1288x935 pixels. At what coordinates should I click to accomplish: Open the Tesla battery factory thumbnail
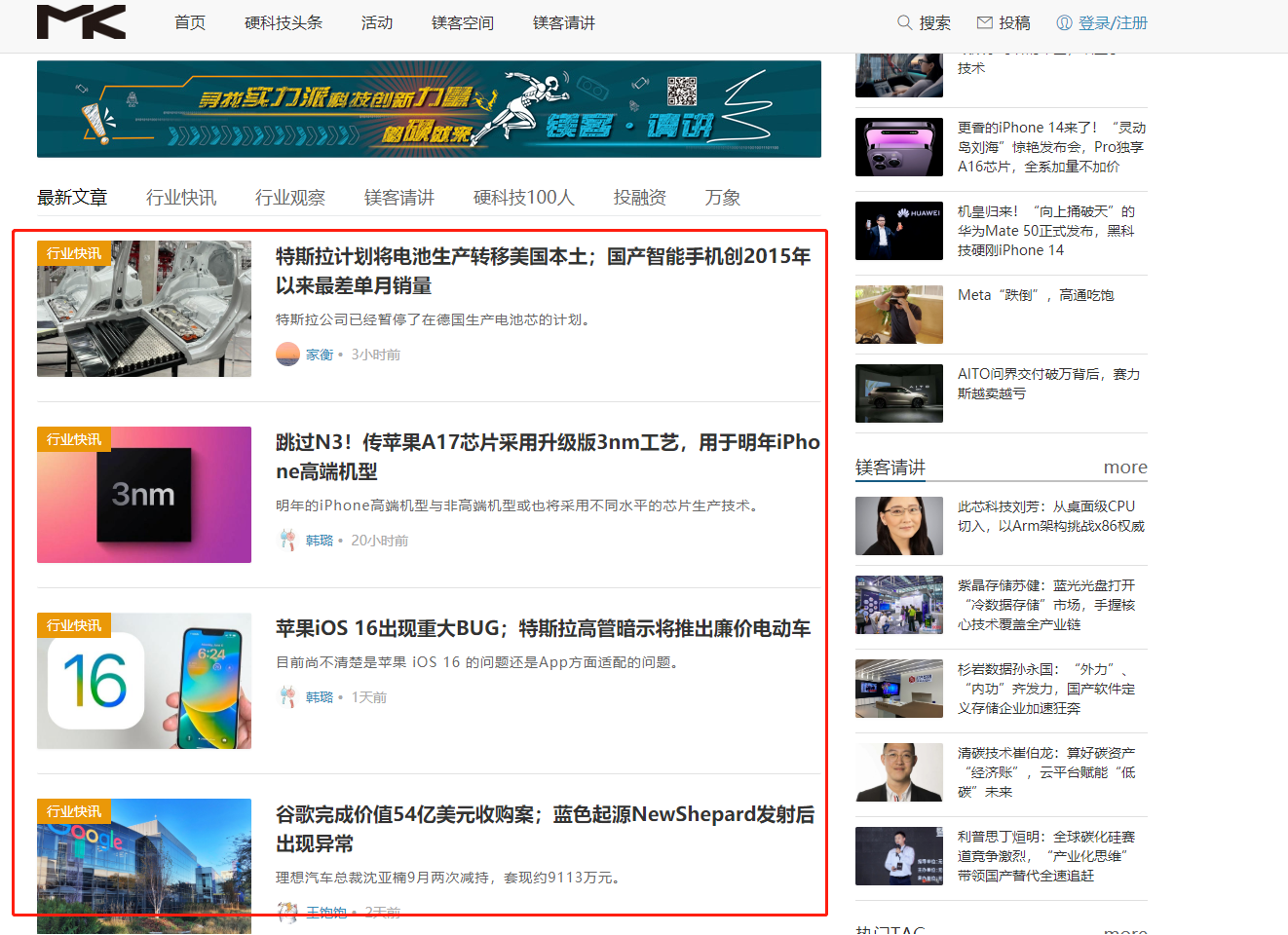pyautogui.click(x=144, y=309)
